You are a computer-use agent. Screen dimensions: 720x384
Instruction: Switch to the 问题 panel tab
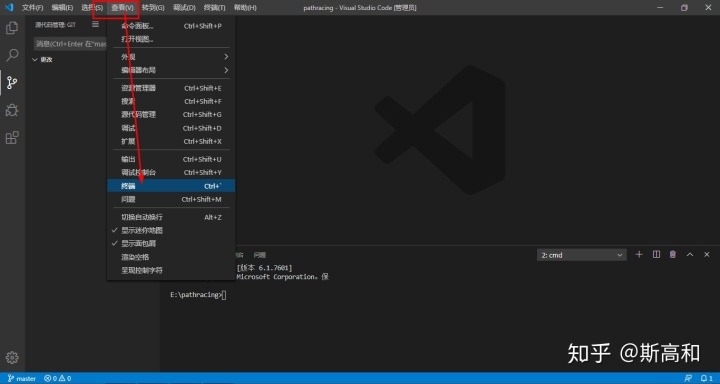259,255
